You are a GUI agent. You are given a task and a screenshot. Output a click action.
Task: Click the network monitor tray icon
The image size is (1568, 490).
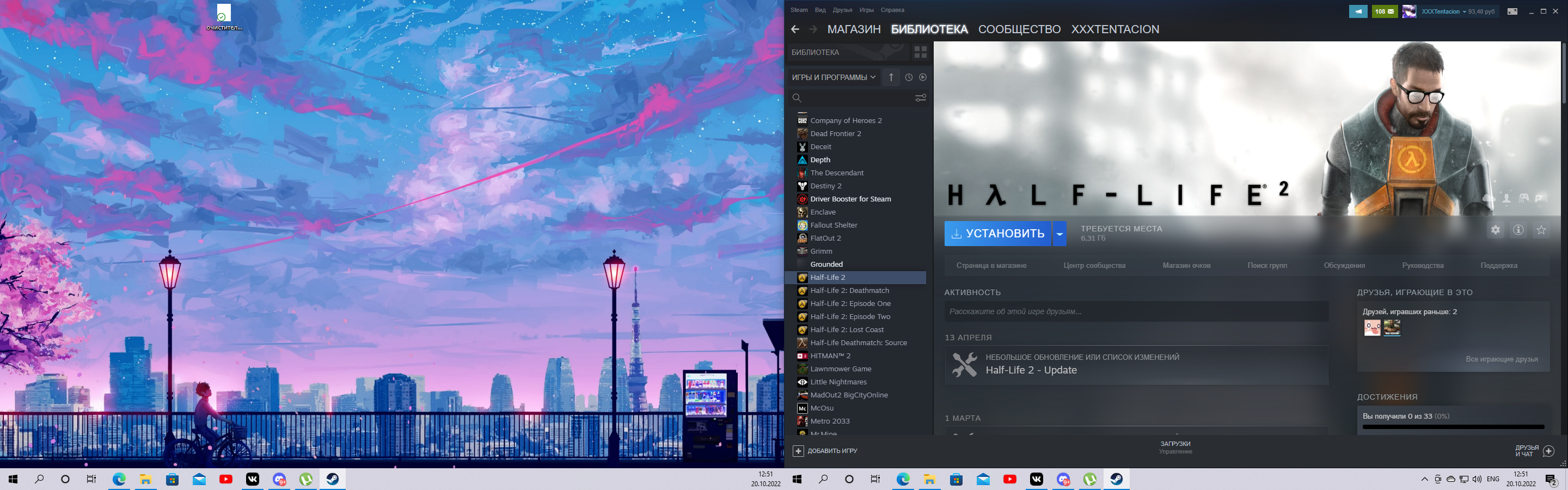[x=1464, y=480]
